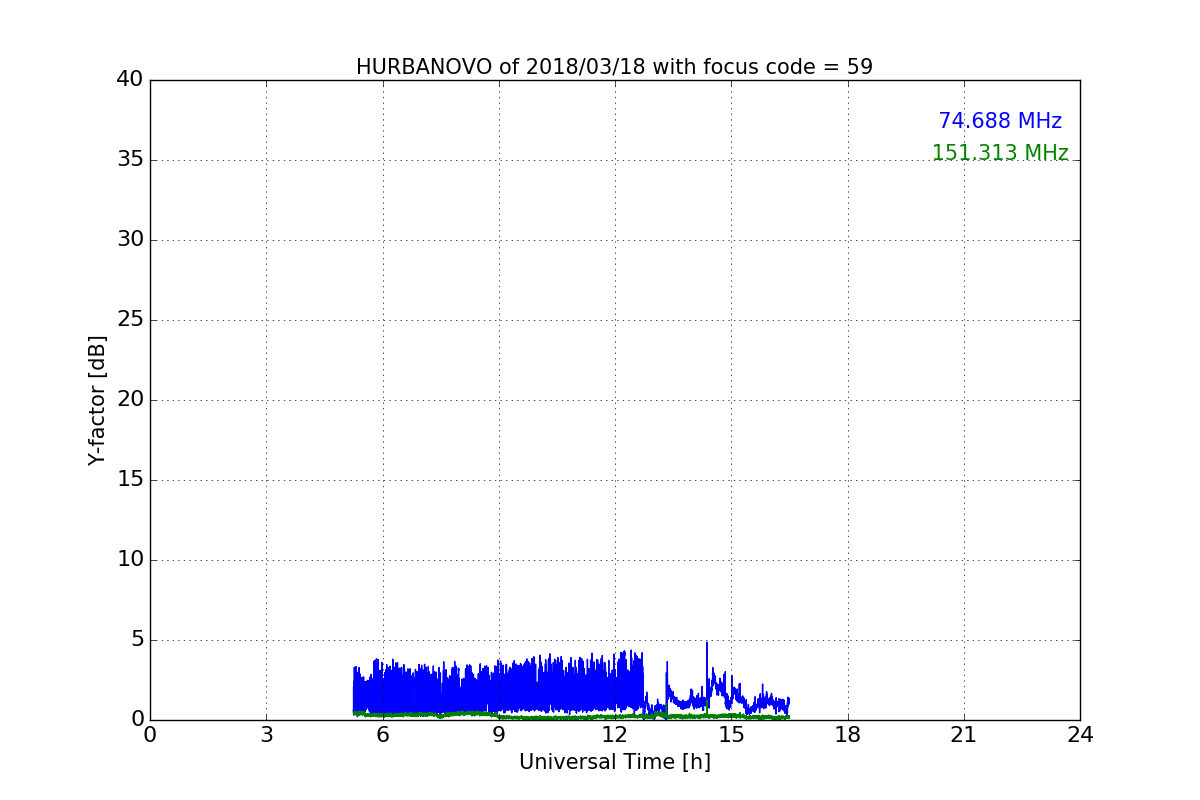The height and width of the screenshot is (800, 1200).
Task: Click y-axis tick label 40
Action: pyautogui.click(x=130, y=79)
